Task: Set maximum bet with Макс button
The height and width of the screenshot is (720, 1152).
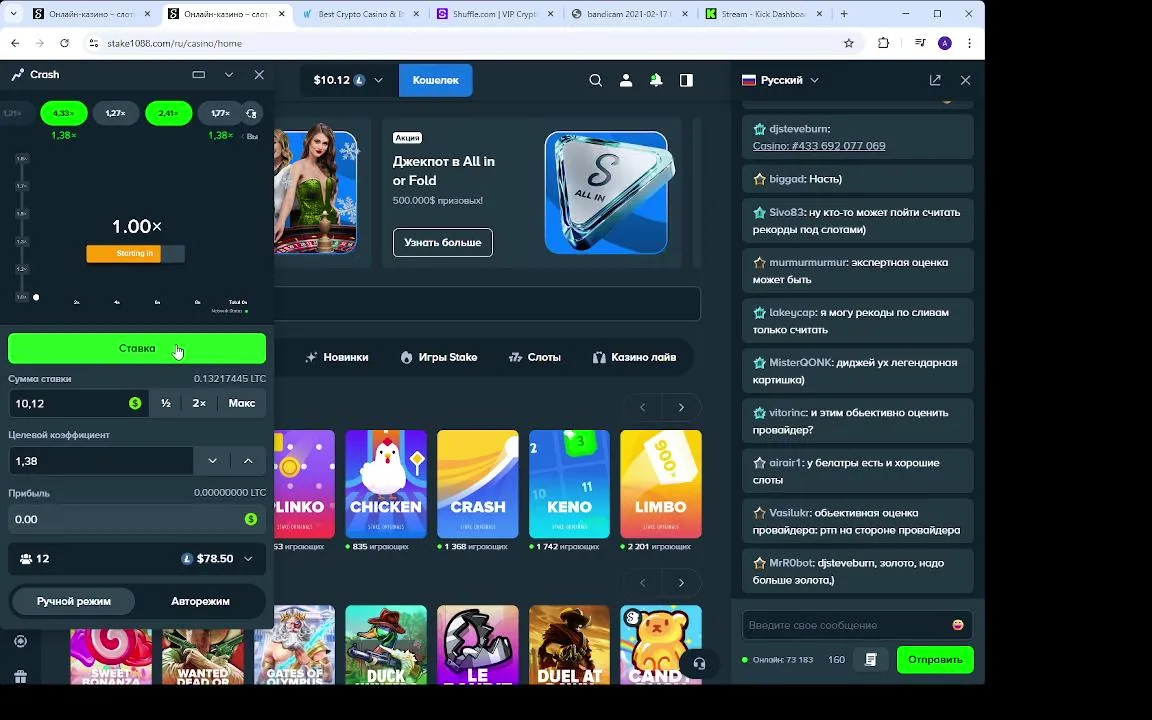Action: pyautogui.click(x=242, y=403)
